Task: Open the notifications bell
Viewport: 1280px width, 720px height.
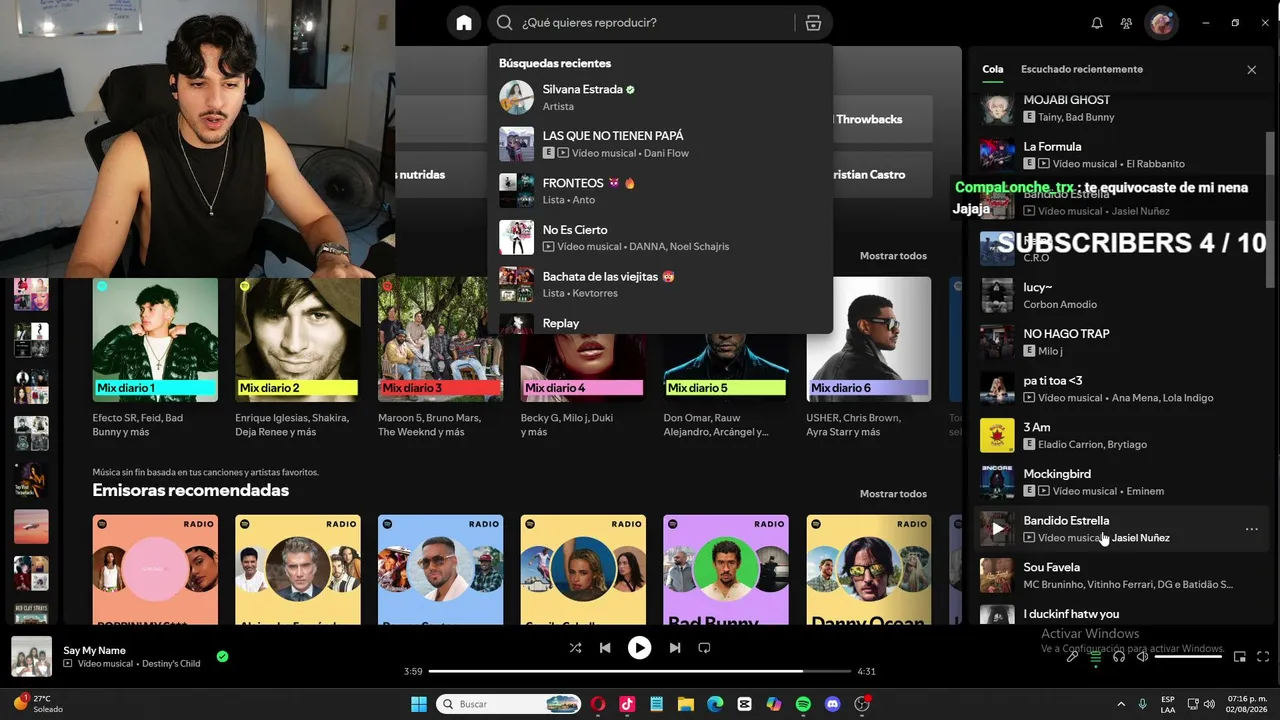Action: pos(1097,23)
